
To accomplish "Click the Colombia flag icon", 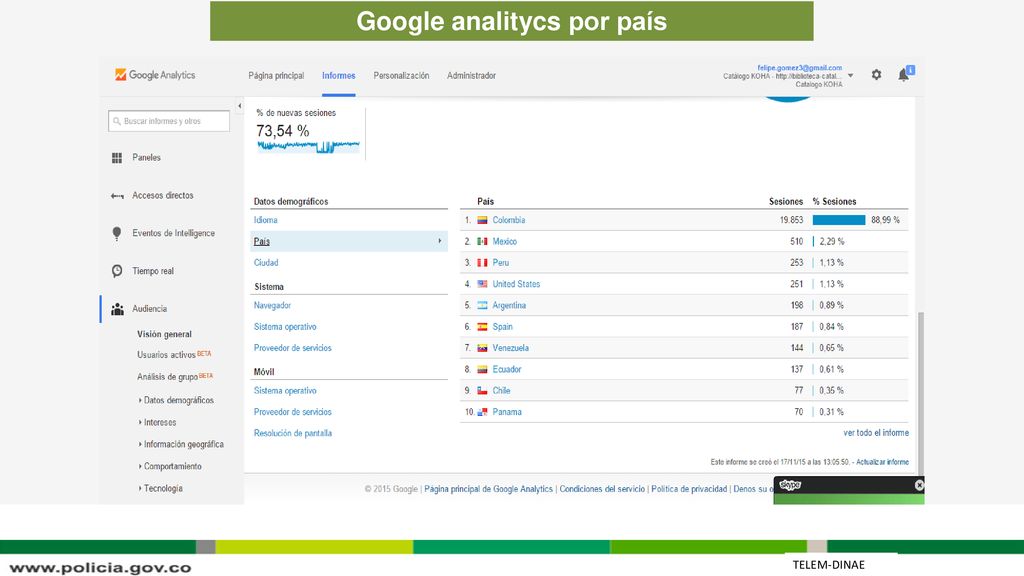I will pos(482,221).
